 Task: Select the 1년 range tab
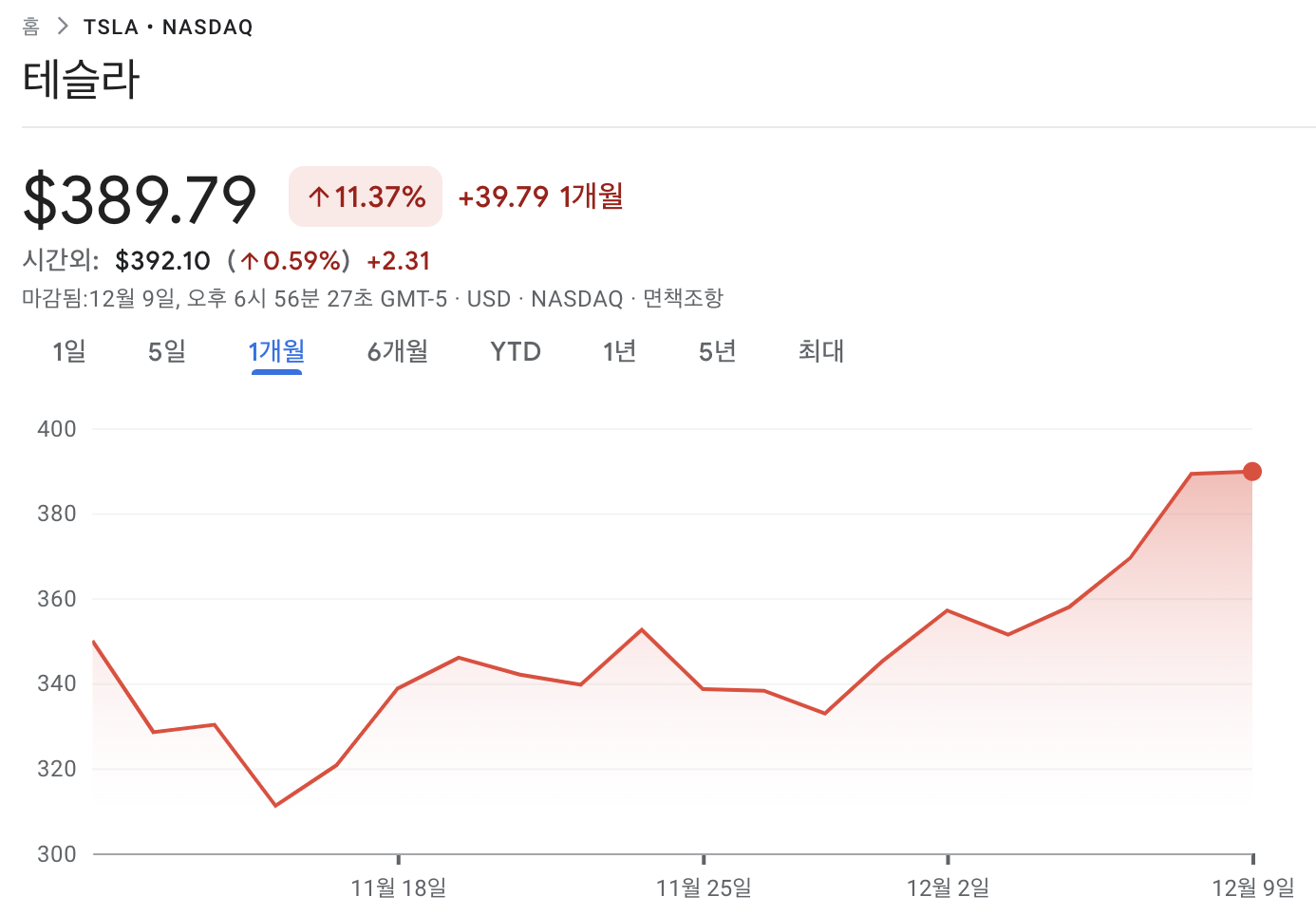[619, 352]
